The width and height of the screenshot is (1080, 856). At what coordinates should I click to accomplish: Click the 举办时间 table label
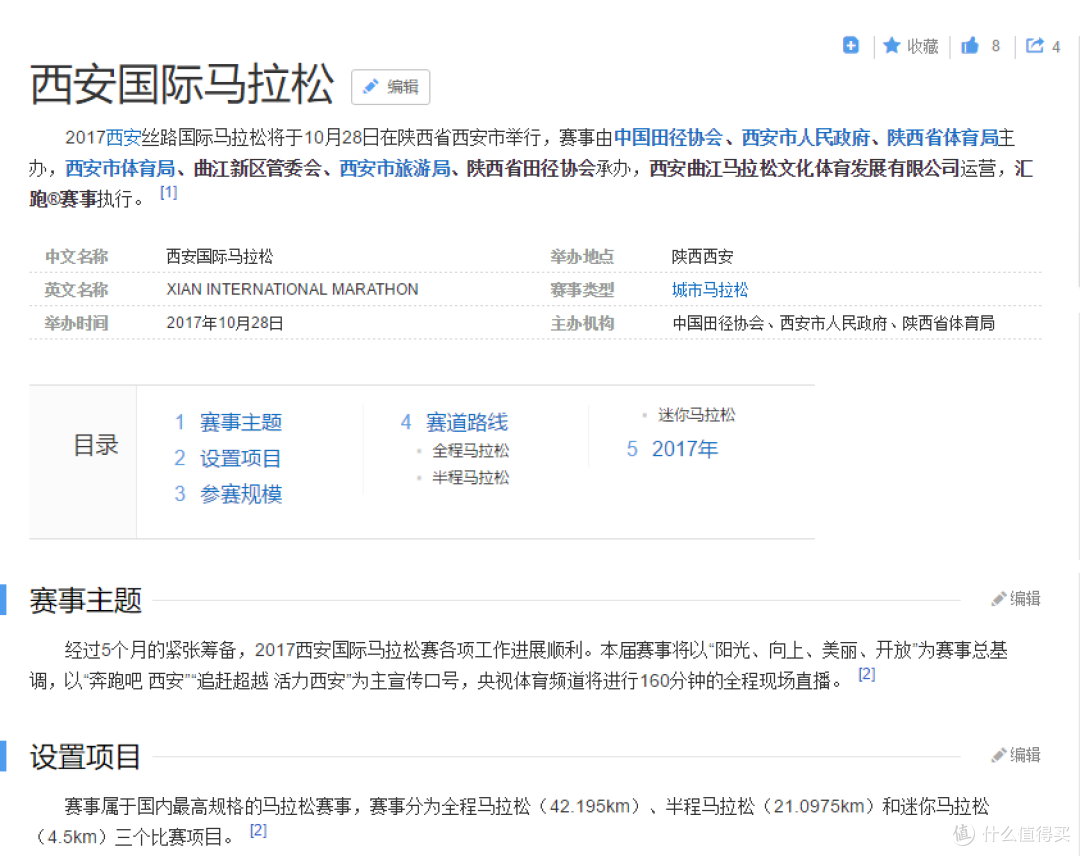[x=76, y=323]
